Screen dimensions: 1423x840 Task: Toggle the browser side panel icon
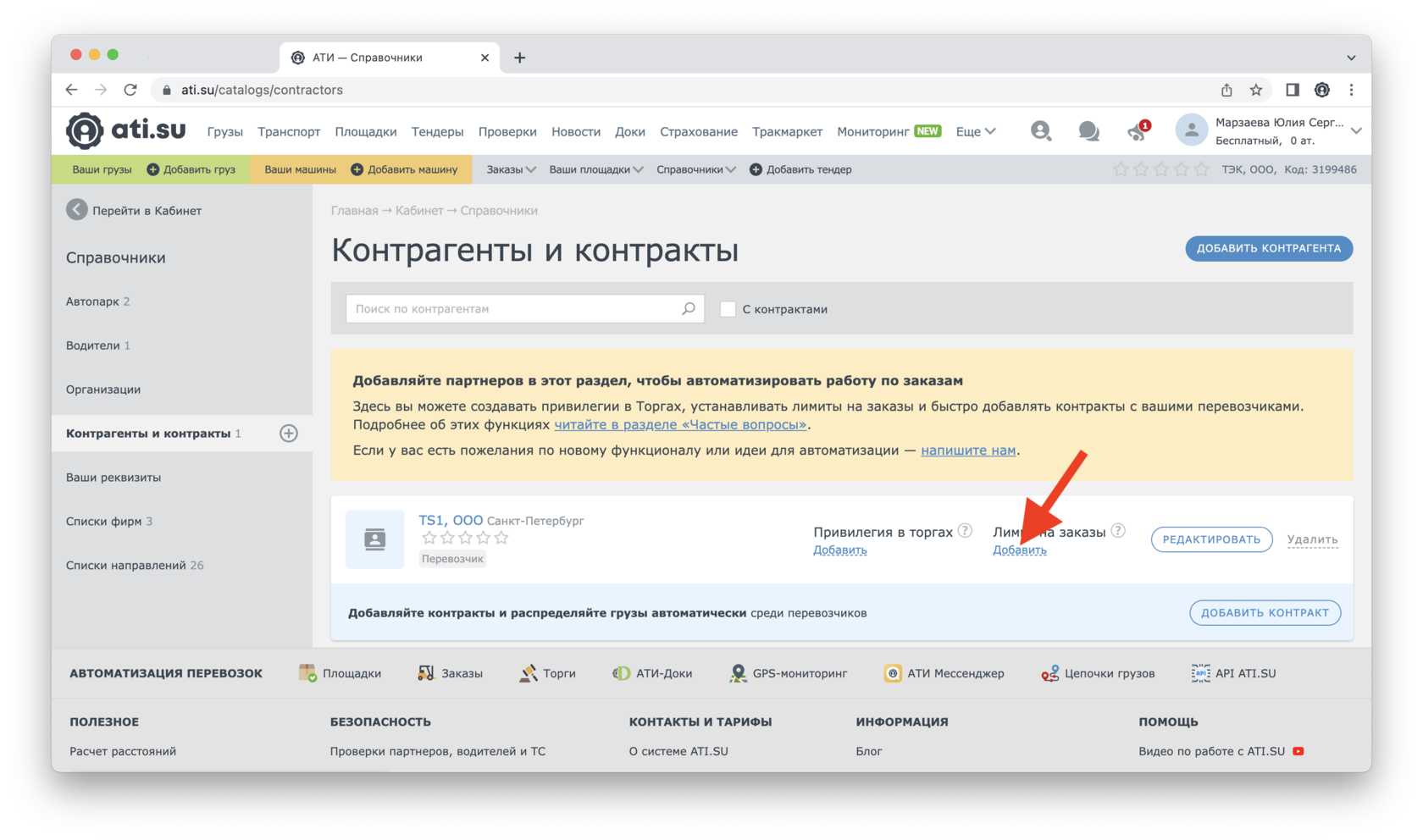click(x=1292, y=90)
